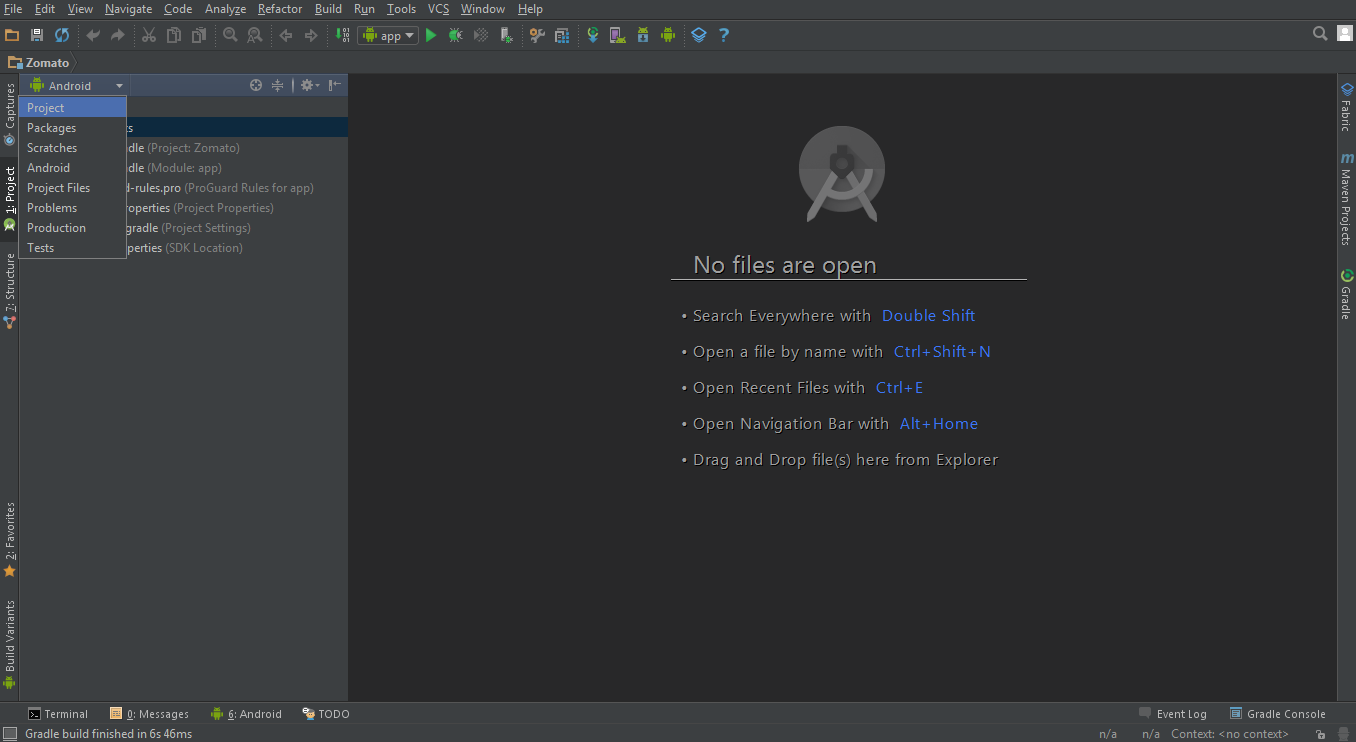This screenshot has height=742, width=1356.
Task: Open the Refactor menu
Action: (x=280, y=9)
